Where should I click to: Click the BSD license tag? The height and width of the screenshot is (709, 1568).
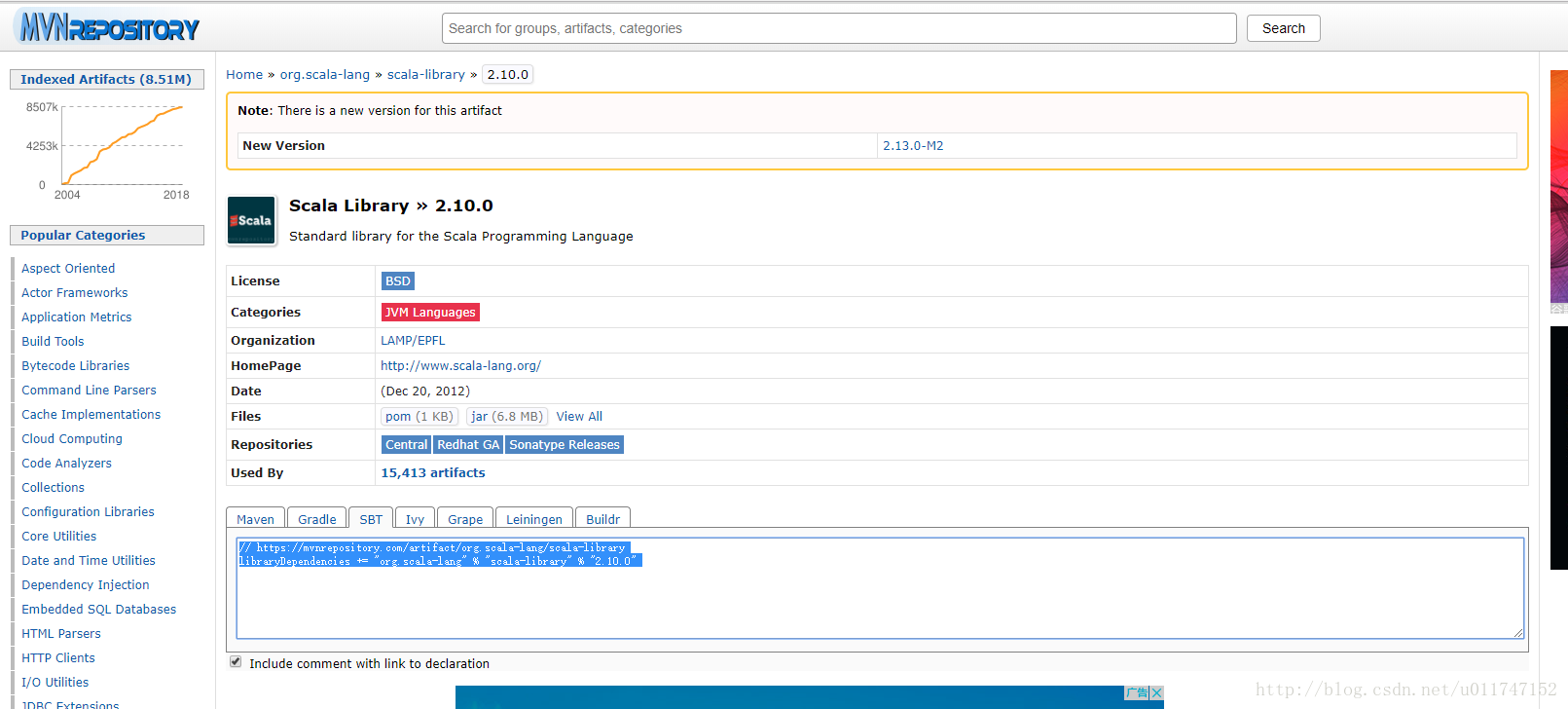click(397, 280)
